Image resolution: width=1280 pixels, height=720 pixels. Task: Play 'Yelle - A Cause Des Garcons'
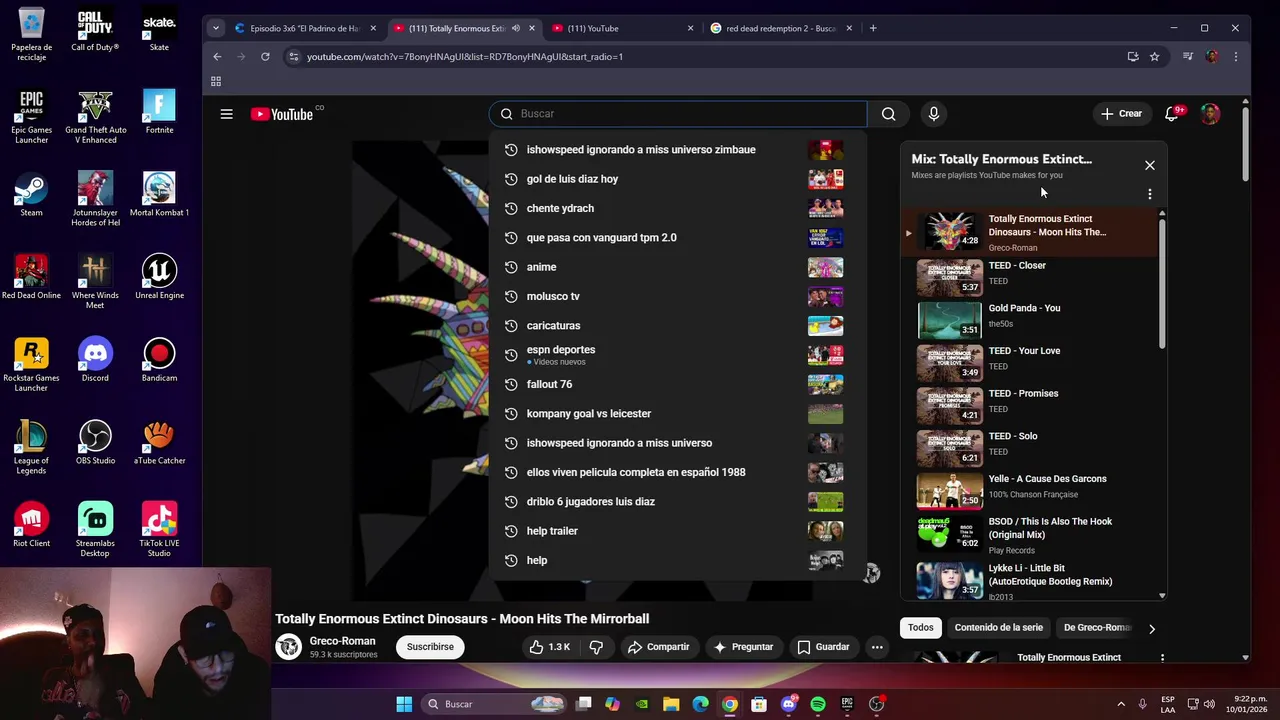coord(1030,489)
